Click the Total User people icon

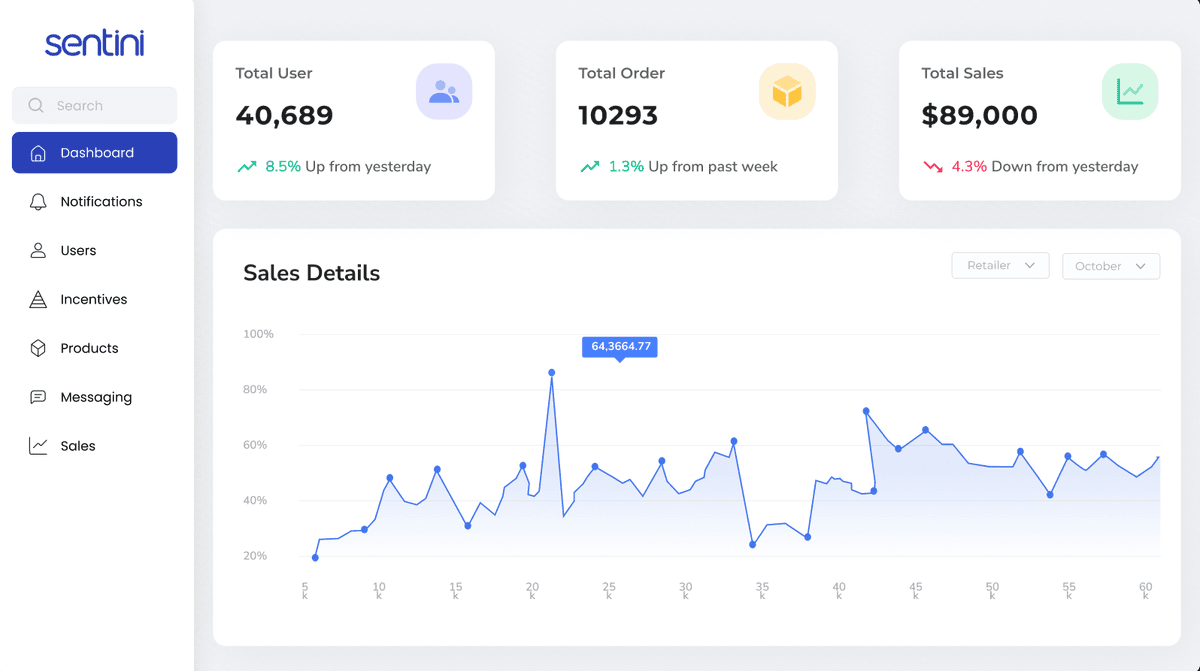pyautogui.click(x=444, y=92)
